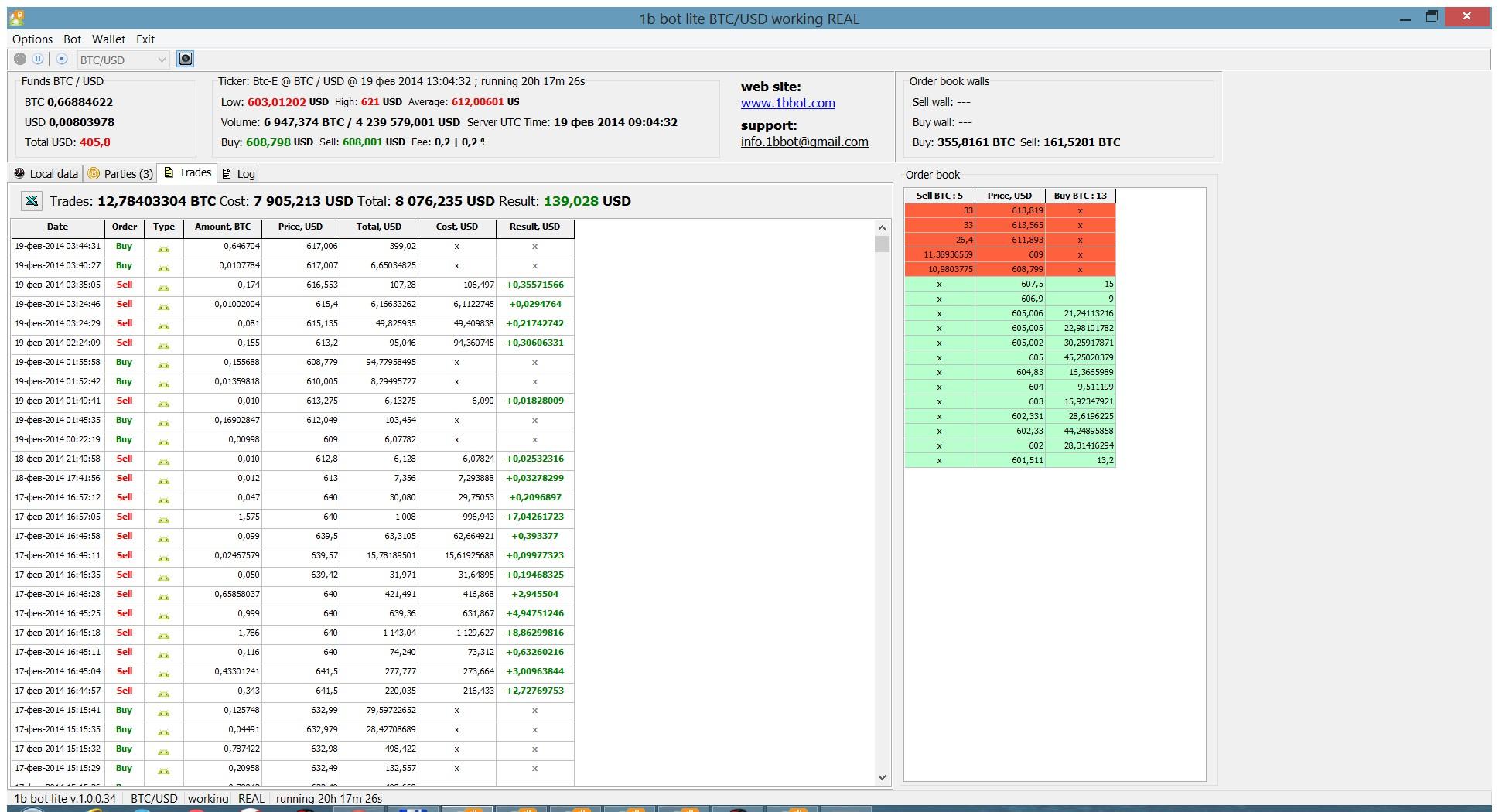Open the BTC/USD pair dropdown
Viewport: 1499px width, 812px height.
click(122, 60)
